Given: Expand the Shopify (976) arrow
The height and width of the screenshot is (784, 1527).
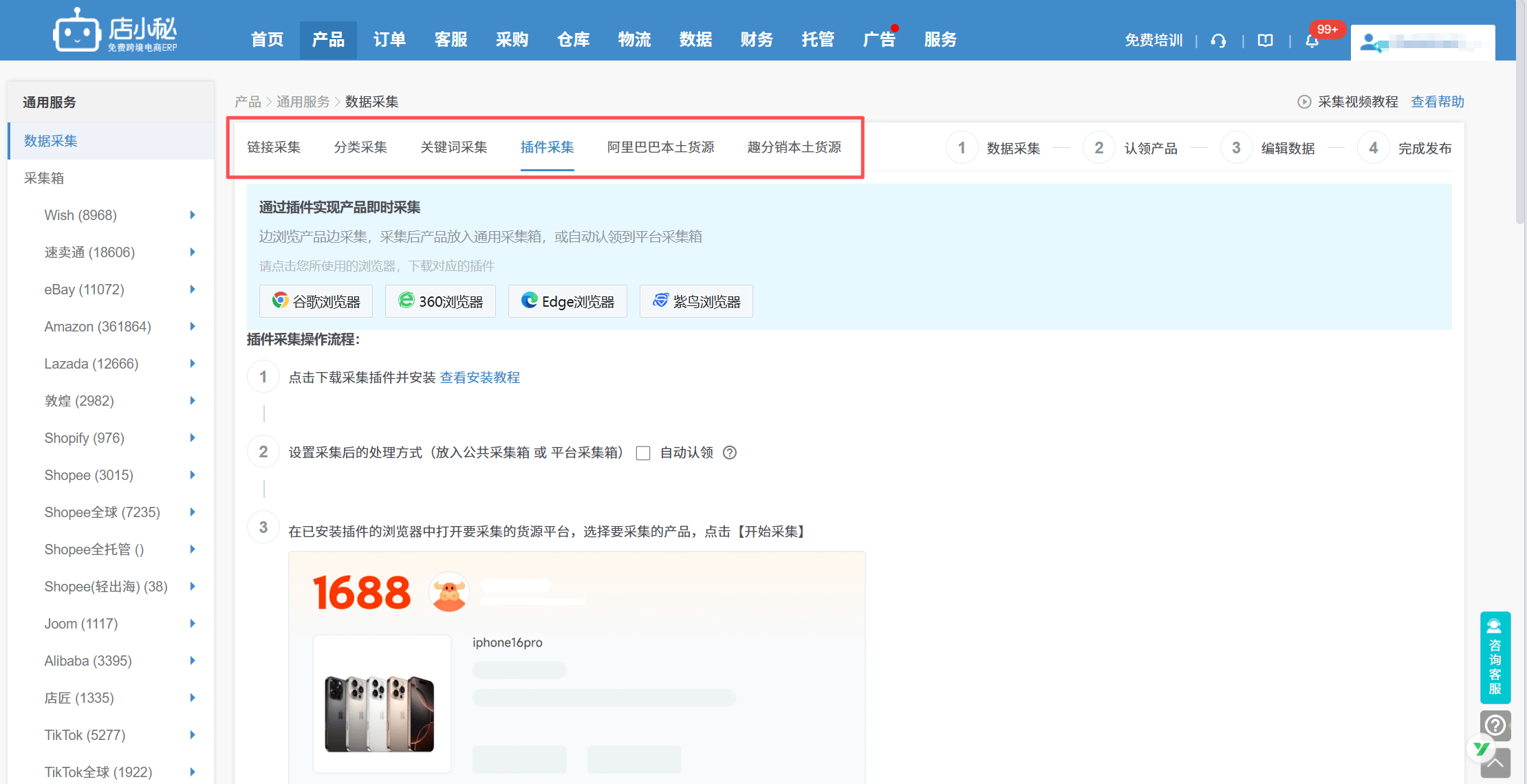Looking at the screenshot, I should [193, 438].
